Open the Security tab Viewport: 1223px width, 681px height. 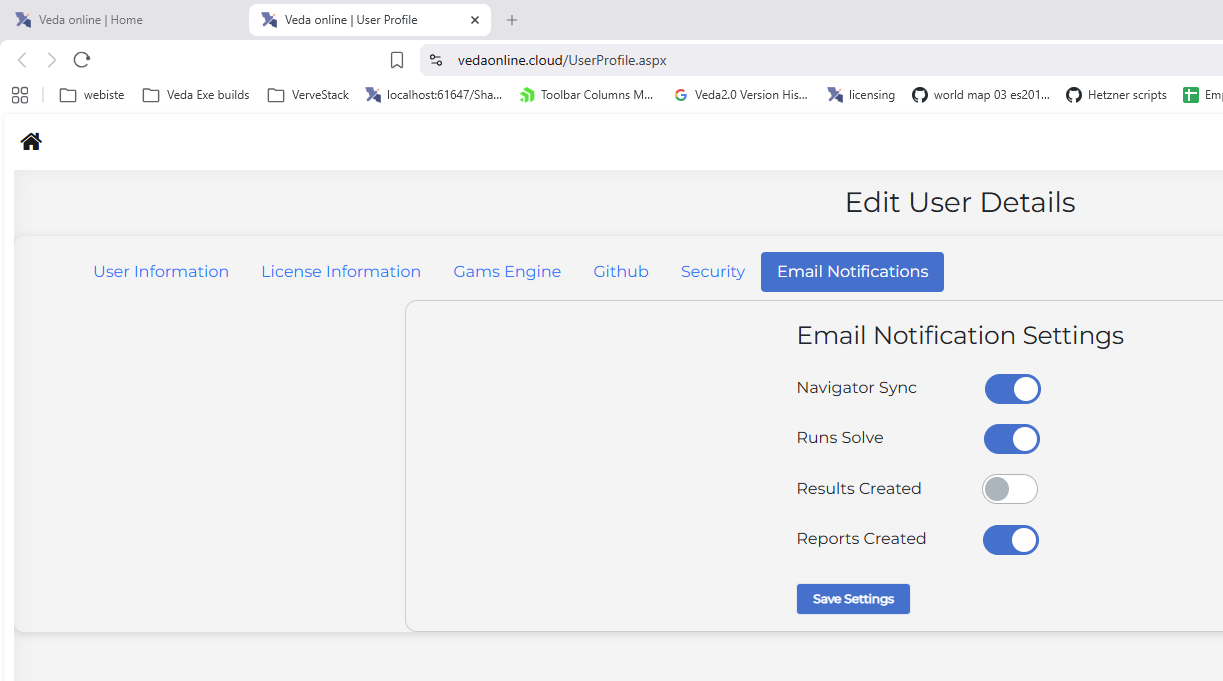713,272
